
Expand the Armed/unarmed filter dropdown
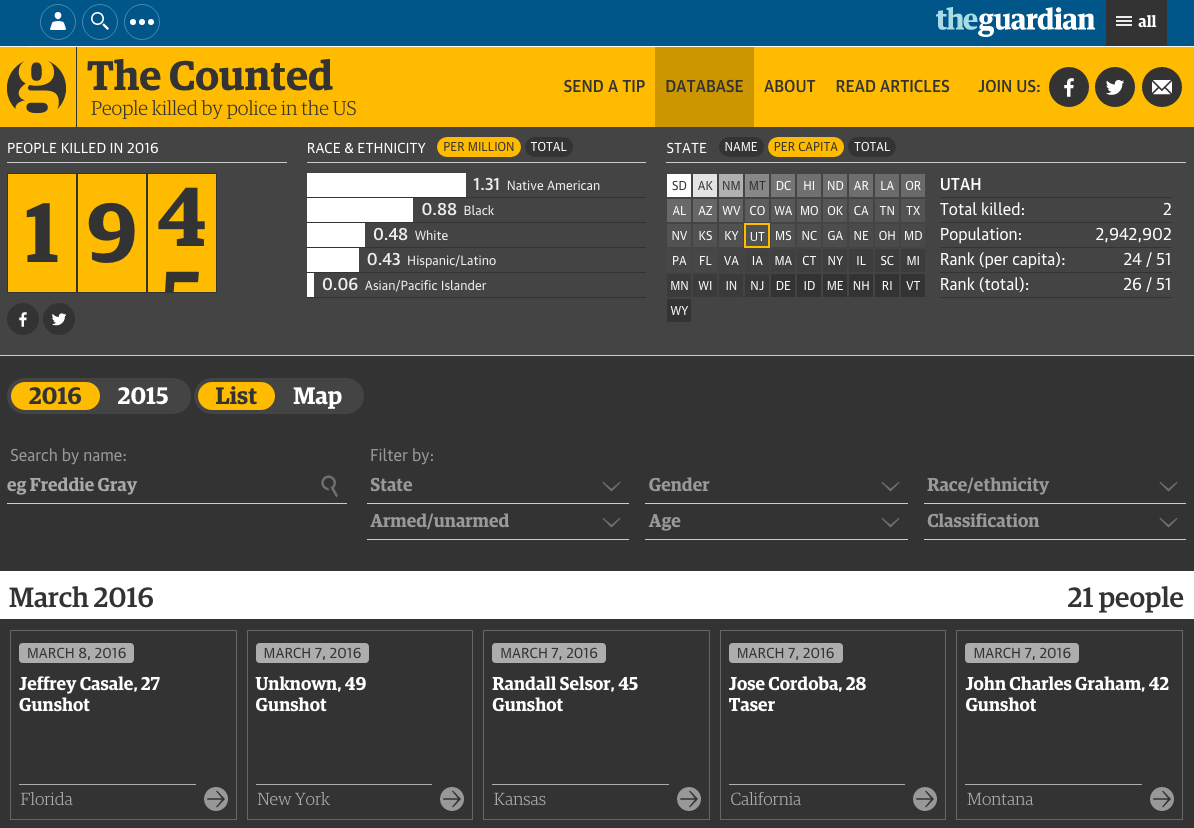498,522
